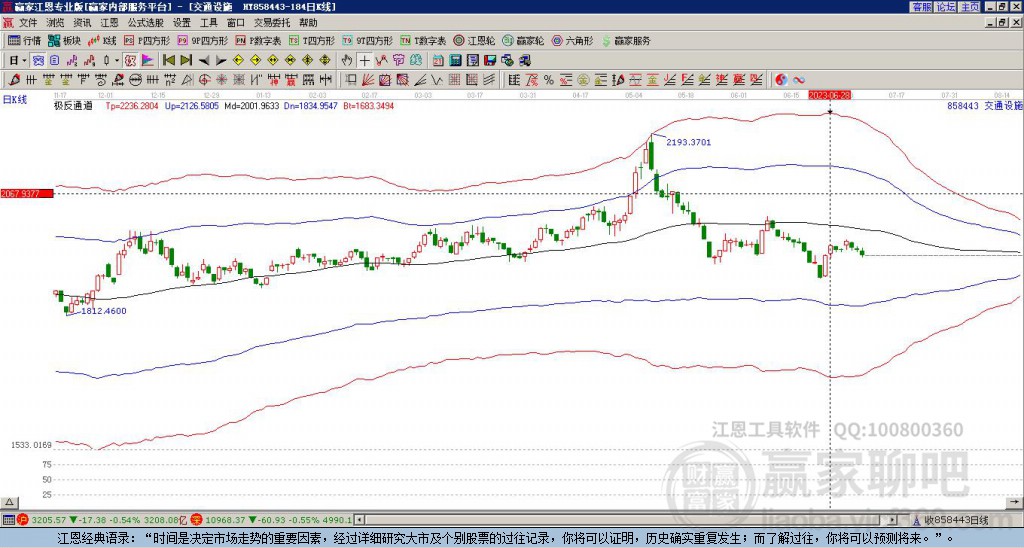Click the high price label 2193.3701
Image resolution: width=1024 pixels, height=548 pixels.
pyautogui.click(x=688, y=142)
